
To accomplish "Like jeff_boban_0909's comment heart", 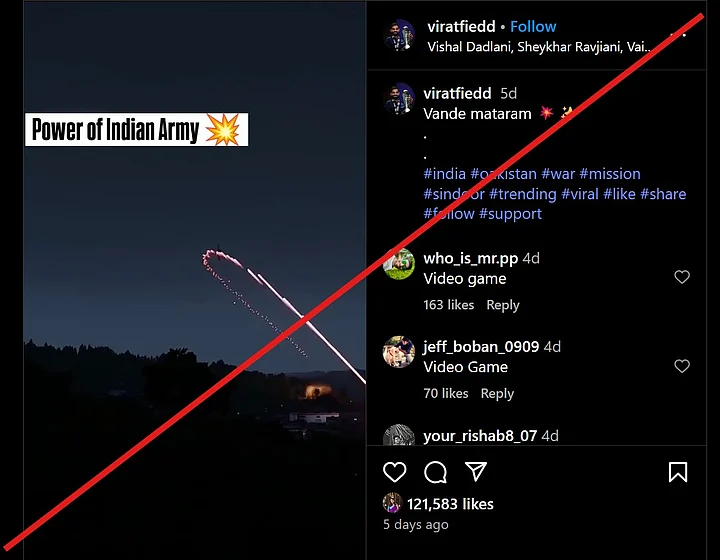I will (x=682, y=366).
